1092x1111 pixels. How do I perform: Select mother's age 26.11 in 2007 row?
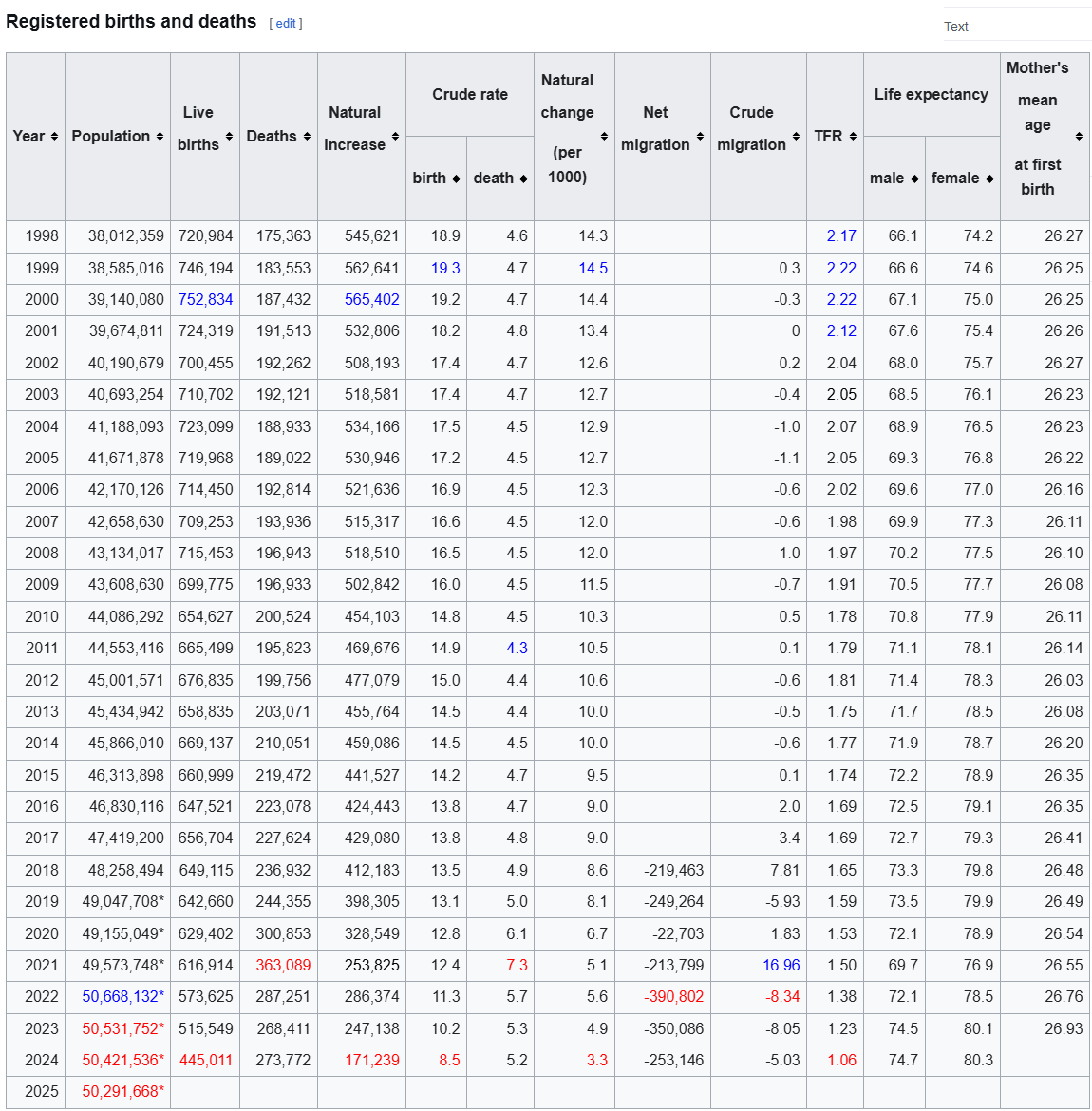pos(1064,521)
